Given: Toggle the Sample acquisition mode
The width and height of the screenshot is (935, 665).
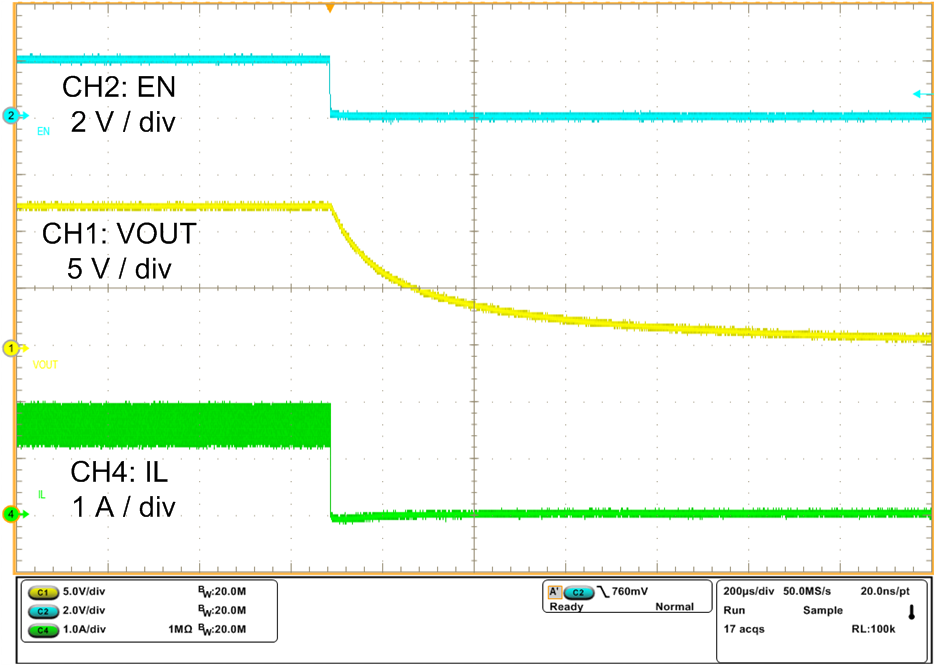Looking at the screenshot, I should (x=825, y=610).
